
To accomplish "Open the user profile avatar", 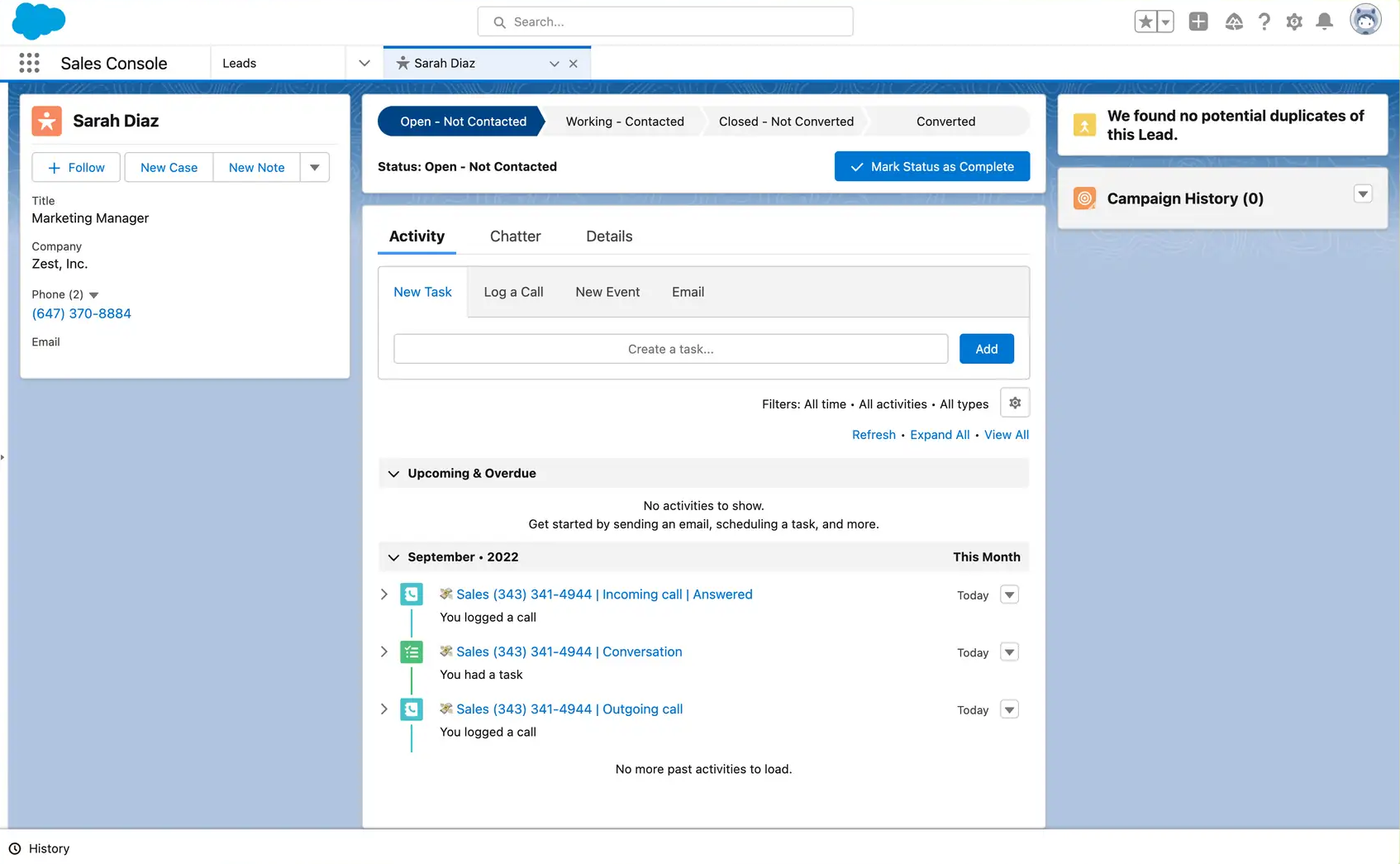I will click(x=1365, y=20).
